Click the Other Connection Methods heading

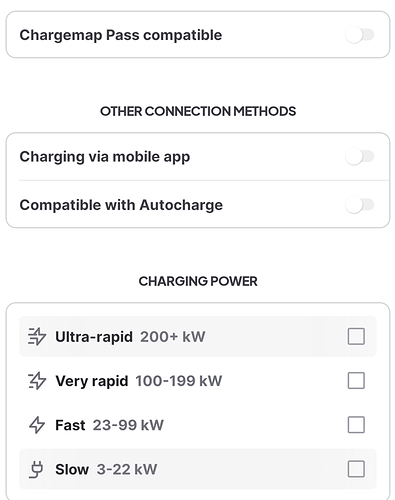(198, 111)
